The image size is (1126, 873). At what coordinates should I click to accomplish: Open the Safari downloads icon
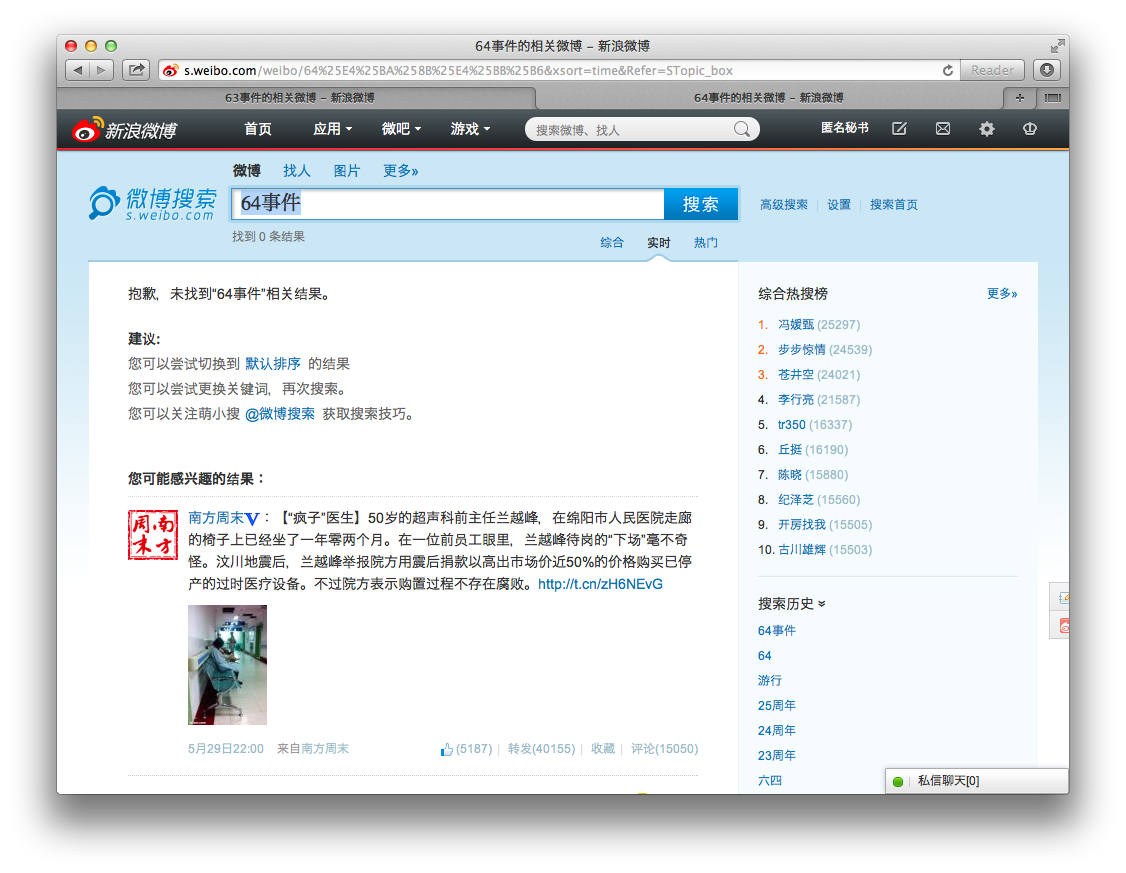[1047, 70]
